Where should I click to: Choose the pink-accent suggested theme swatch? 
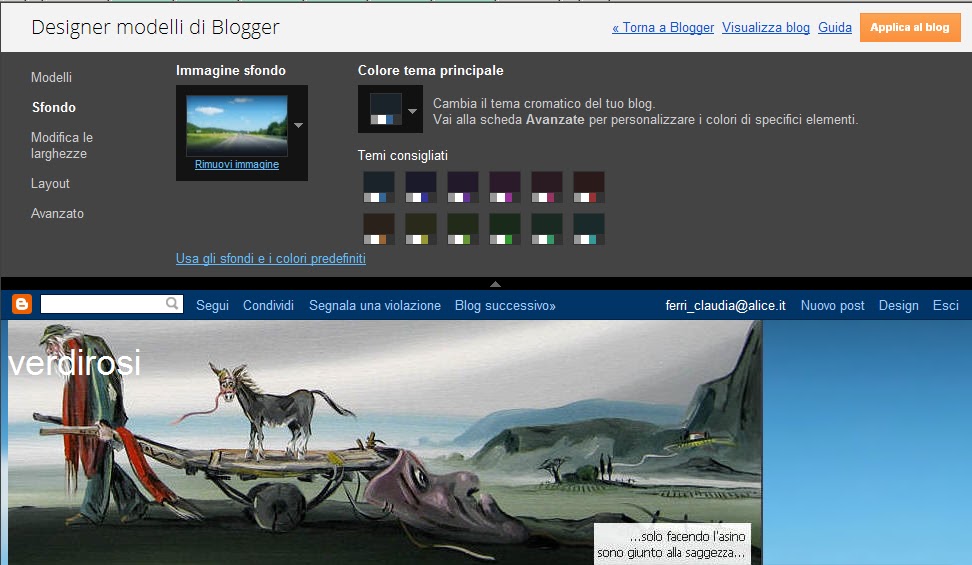[547, 187]
